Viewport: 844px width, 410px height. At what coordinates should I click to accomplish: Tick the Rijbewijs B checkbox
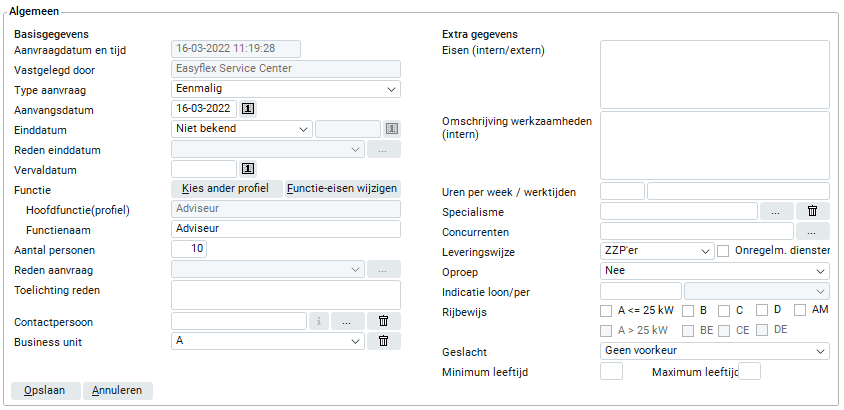point(688,310)
